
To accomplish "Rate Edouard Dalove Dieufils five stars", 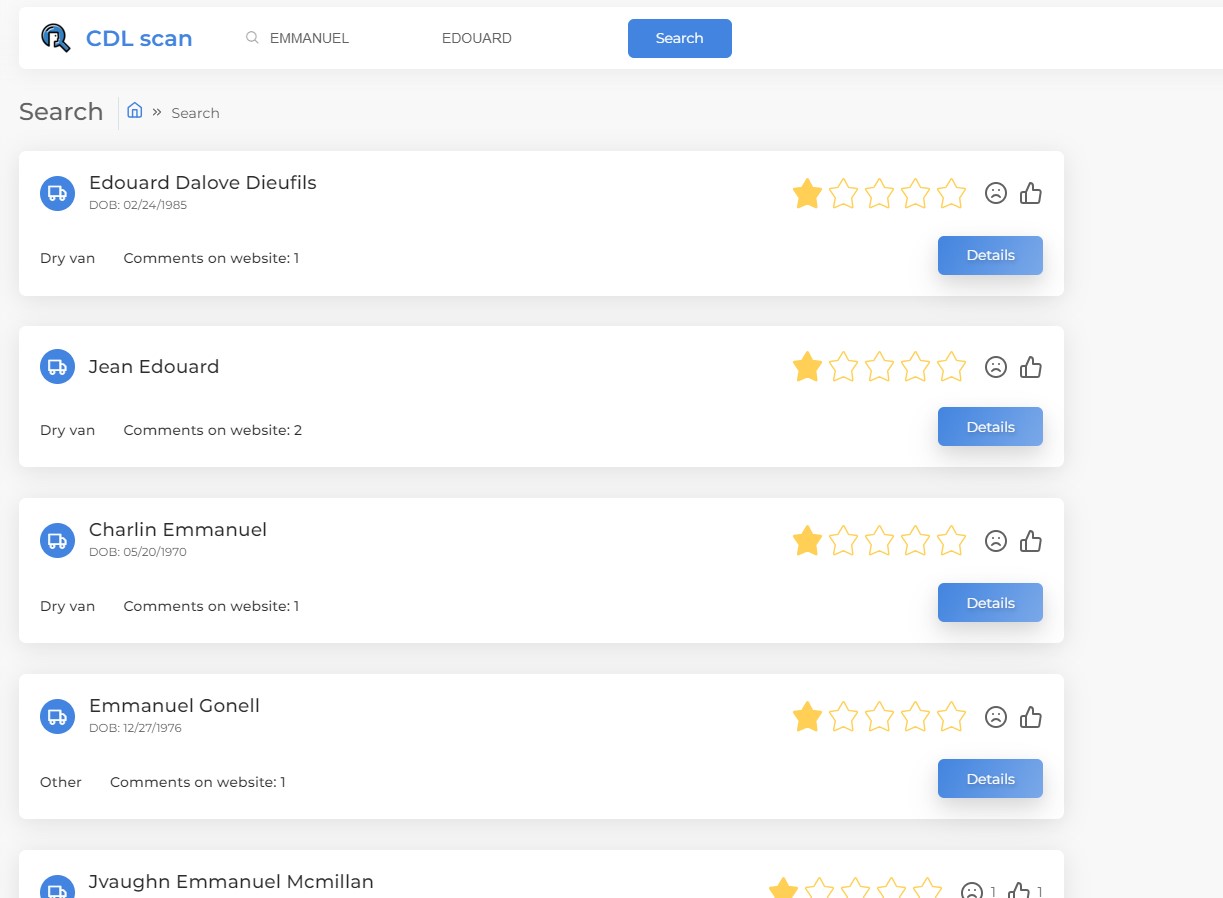I will coord(951,193).
